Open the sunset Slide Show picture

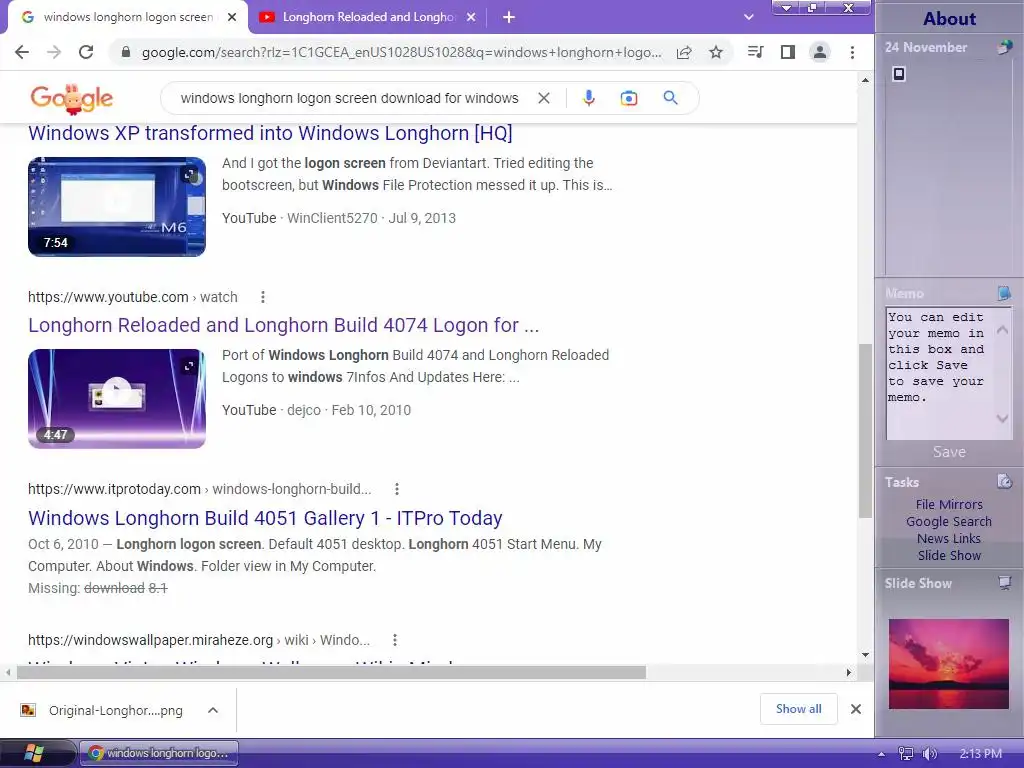coord(948,664)
